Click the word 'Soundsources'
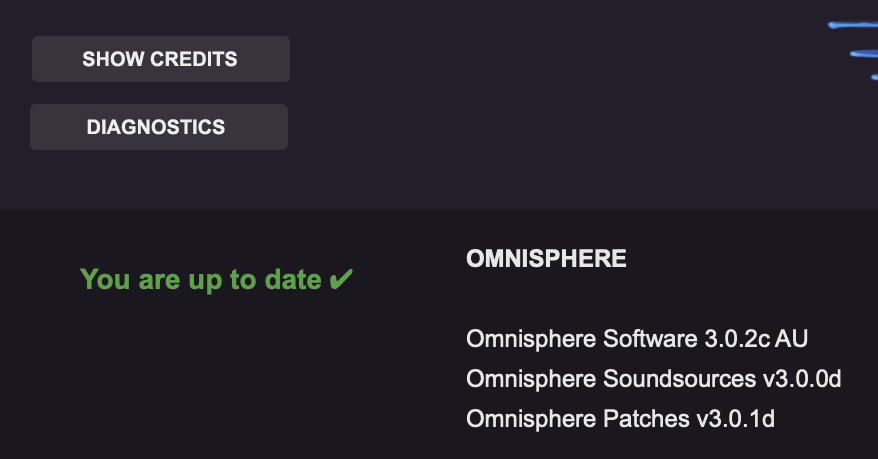The height and width of the screenshot is (459, 878). pyautogui.click(x=679, y=379)
